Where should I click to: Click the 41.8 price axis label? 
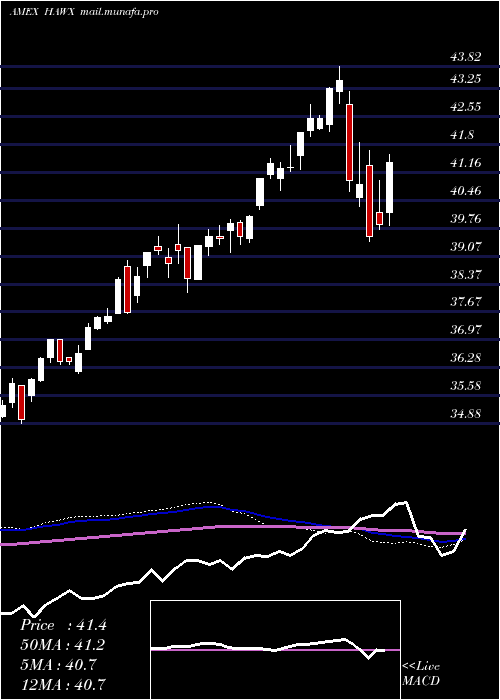click(463, 135)
